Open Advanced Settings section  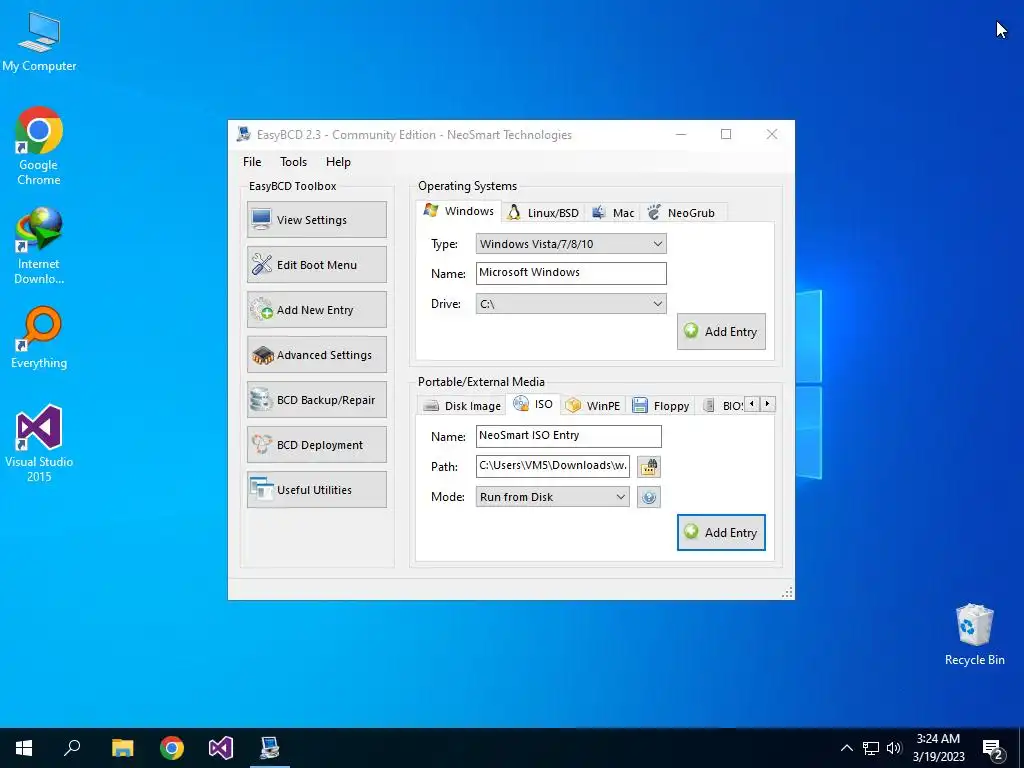click(x=317, y=355)
